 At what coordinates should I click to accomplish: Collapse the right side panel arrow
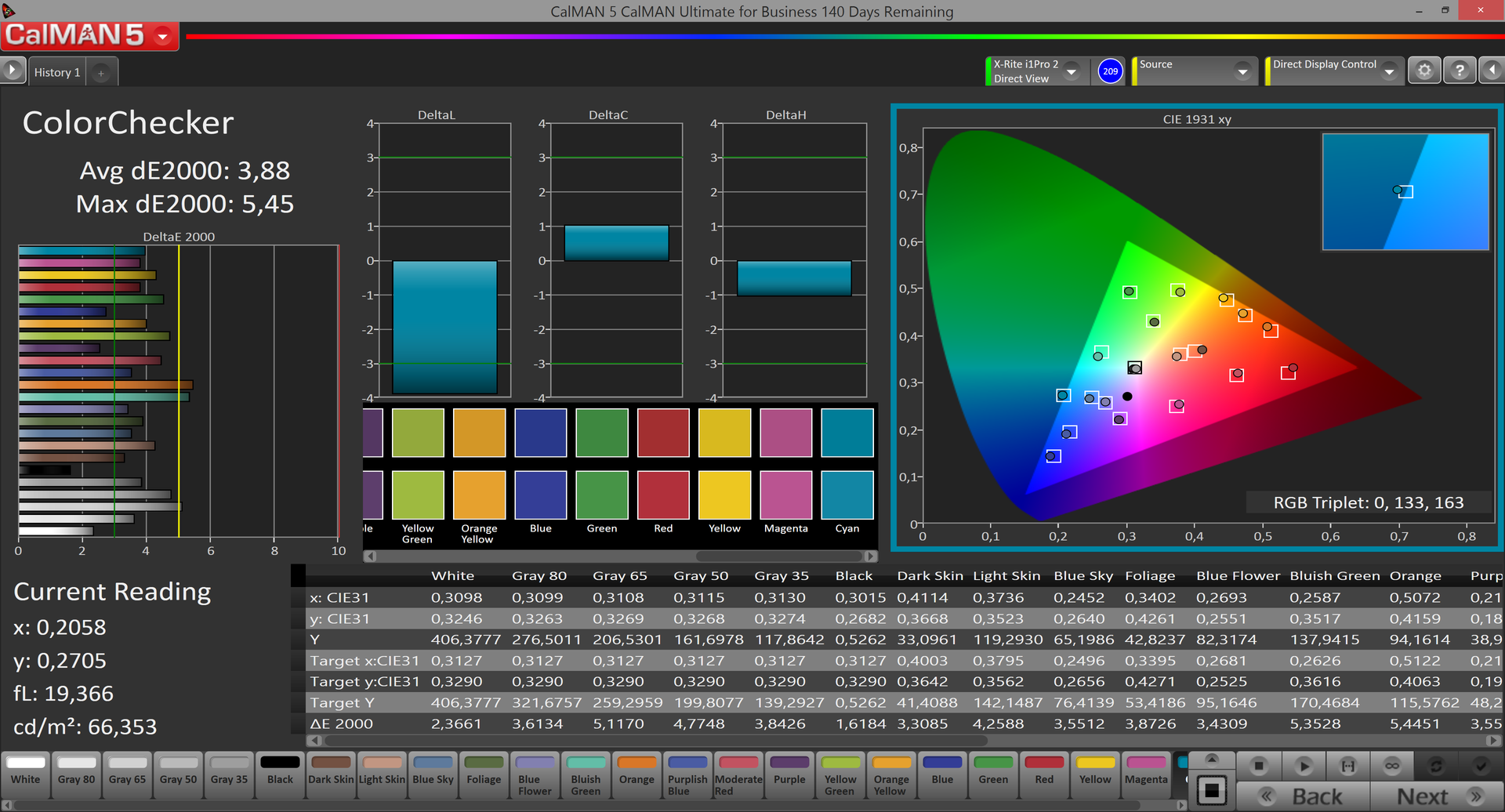click(x=1492, y=71)
